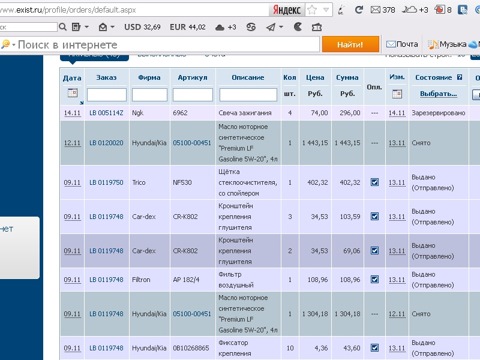Open the notepad icon in second toolbar
This screenshot has width=480, height=360.
point(76,27)
